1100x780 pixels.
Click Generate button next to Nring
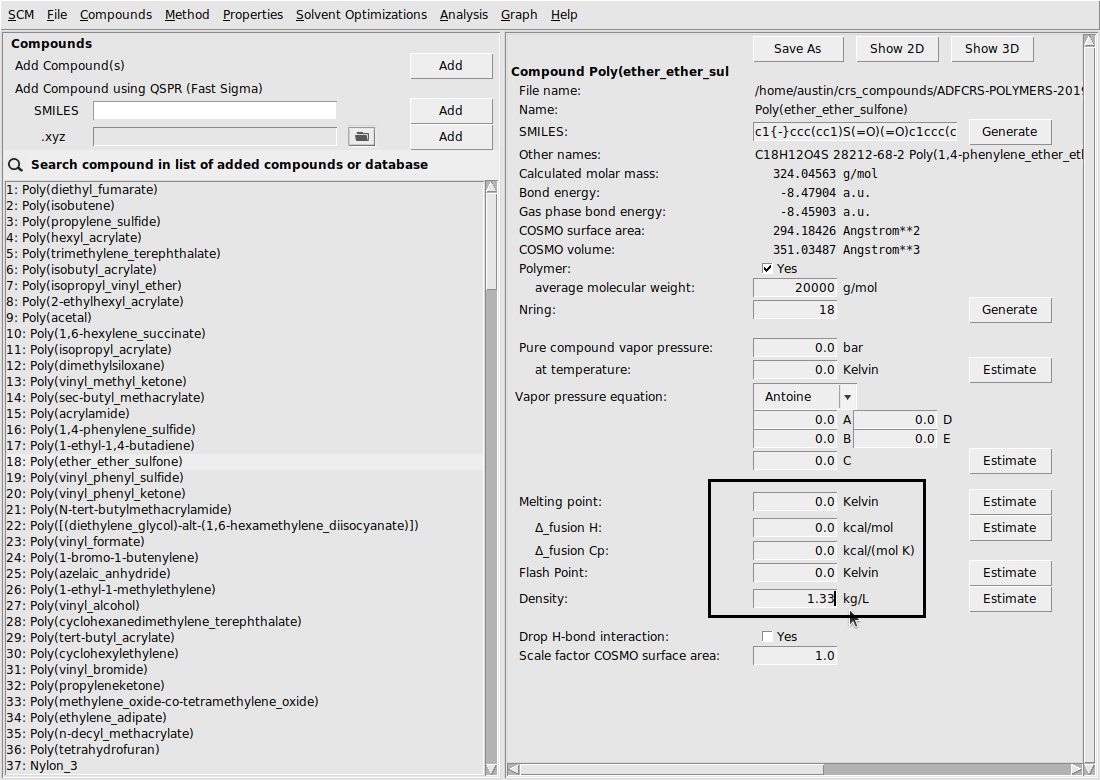(x=1010, y=309)
